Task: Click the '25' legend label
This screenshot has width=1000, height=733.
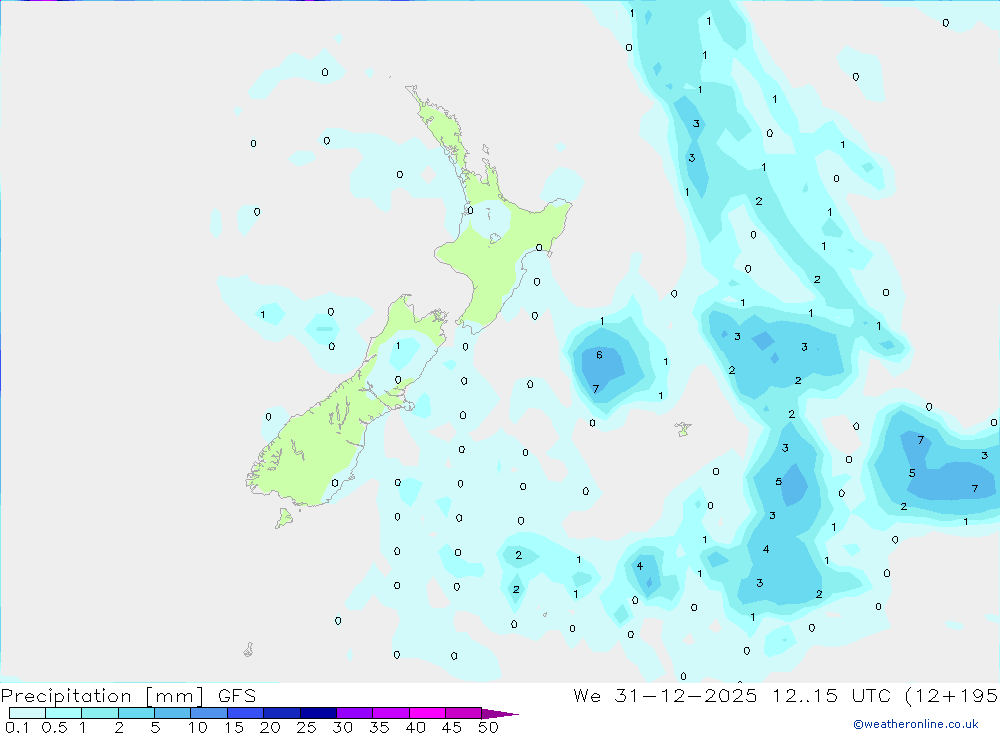Action: coord(306,727)
